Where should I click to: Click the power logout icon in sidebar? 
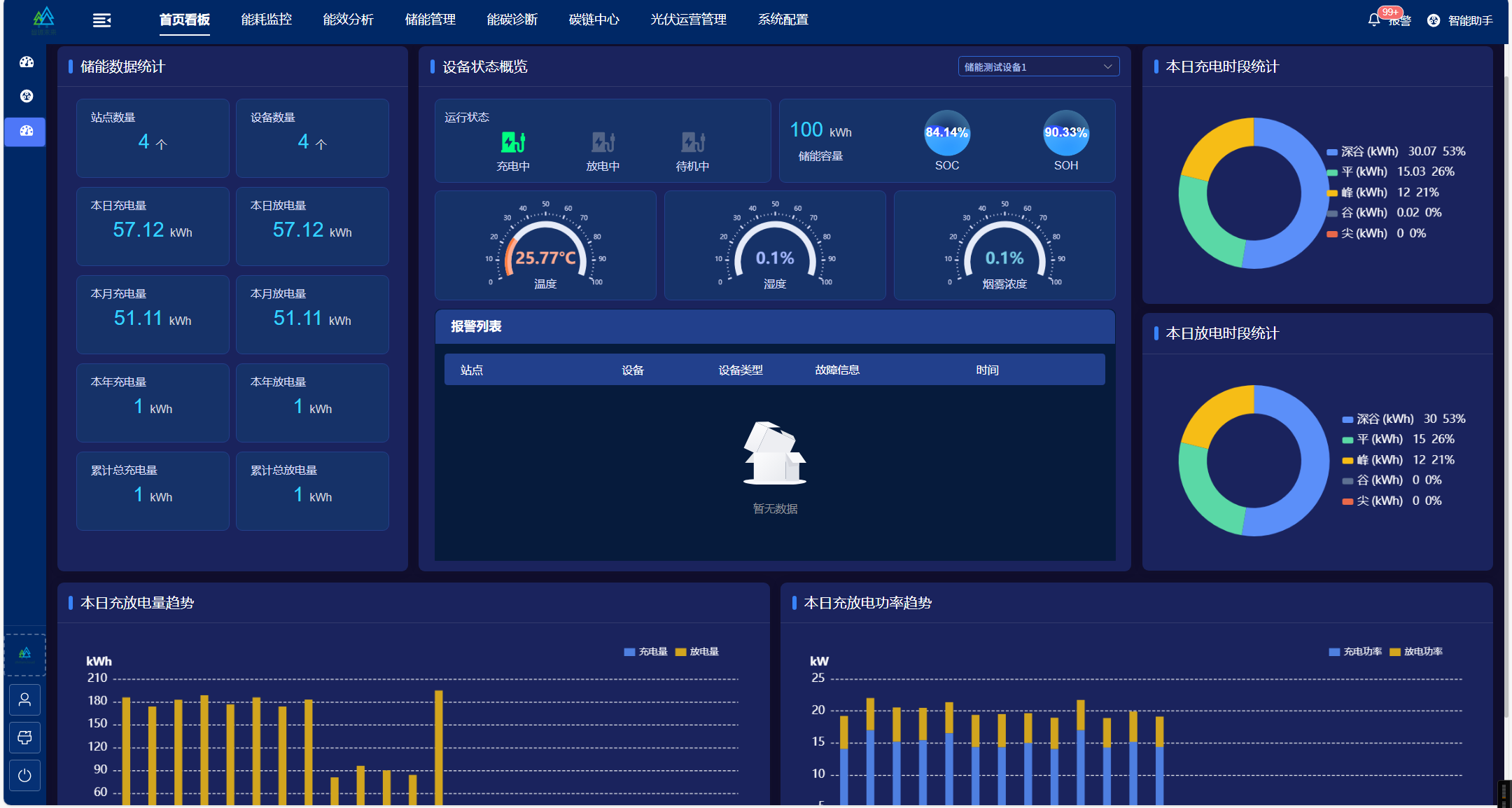pyautogui.click(x=24, y=775)
